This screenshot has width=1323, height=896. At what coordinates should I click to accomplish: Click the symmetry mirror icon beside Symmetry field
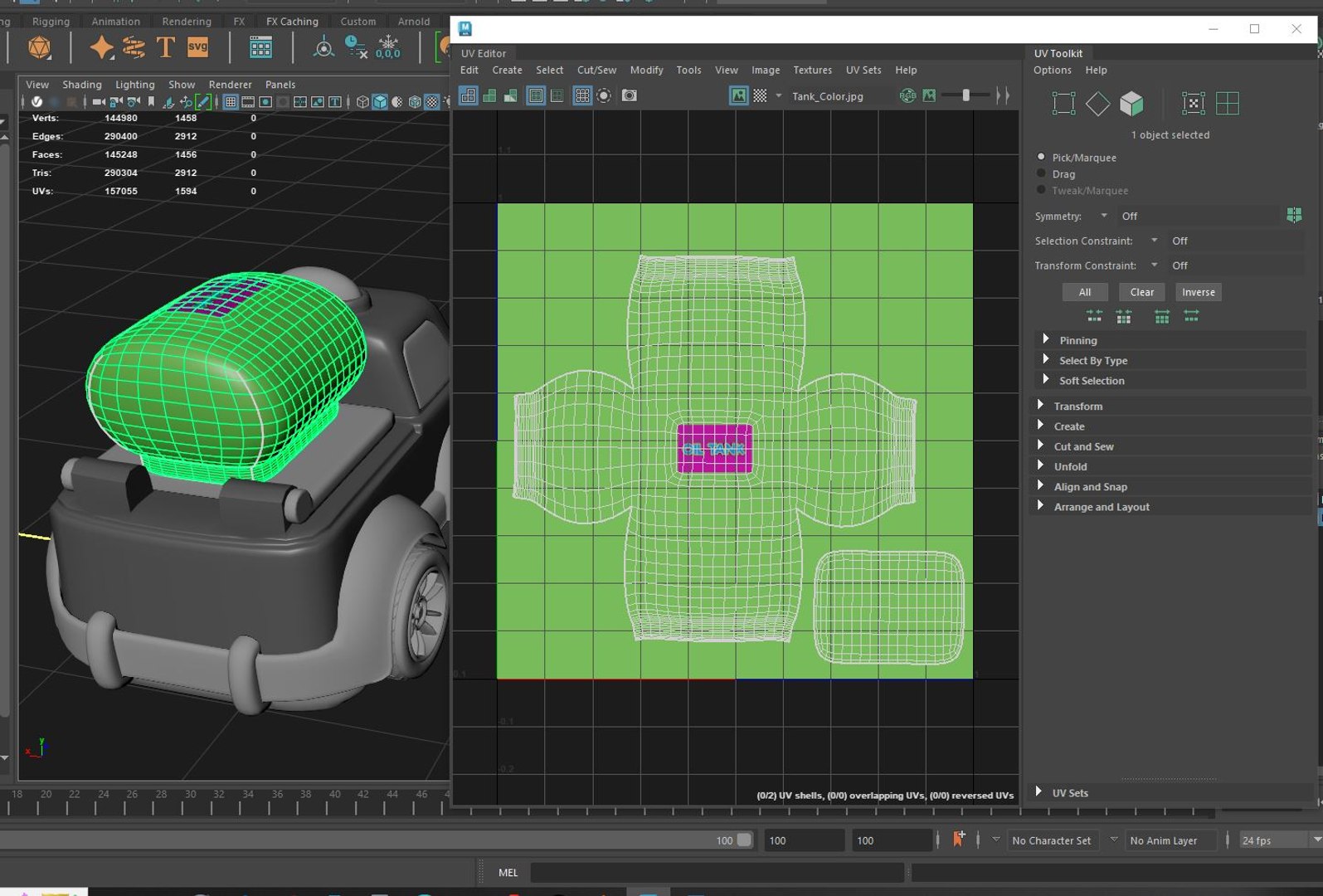coord(1294,216)
